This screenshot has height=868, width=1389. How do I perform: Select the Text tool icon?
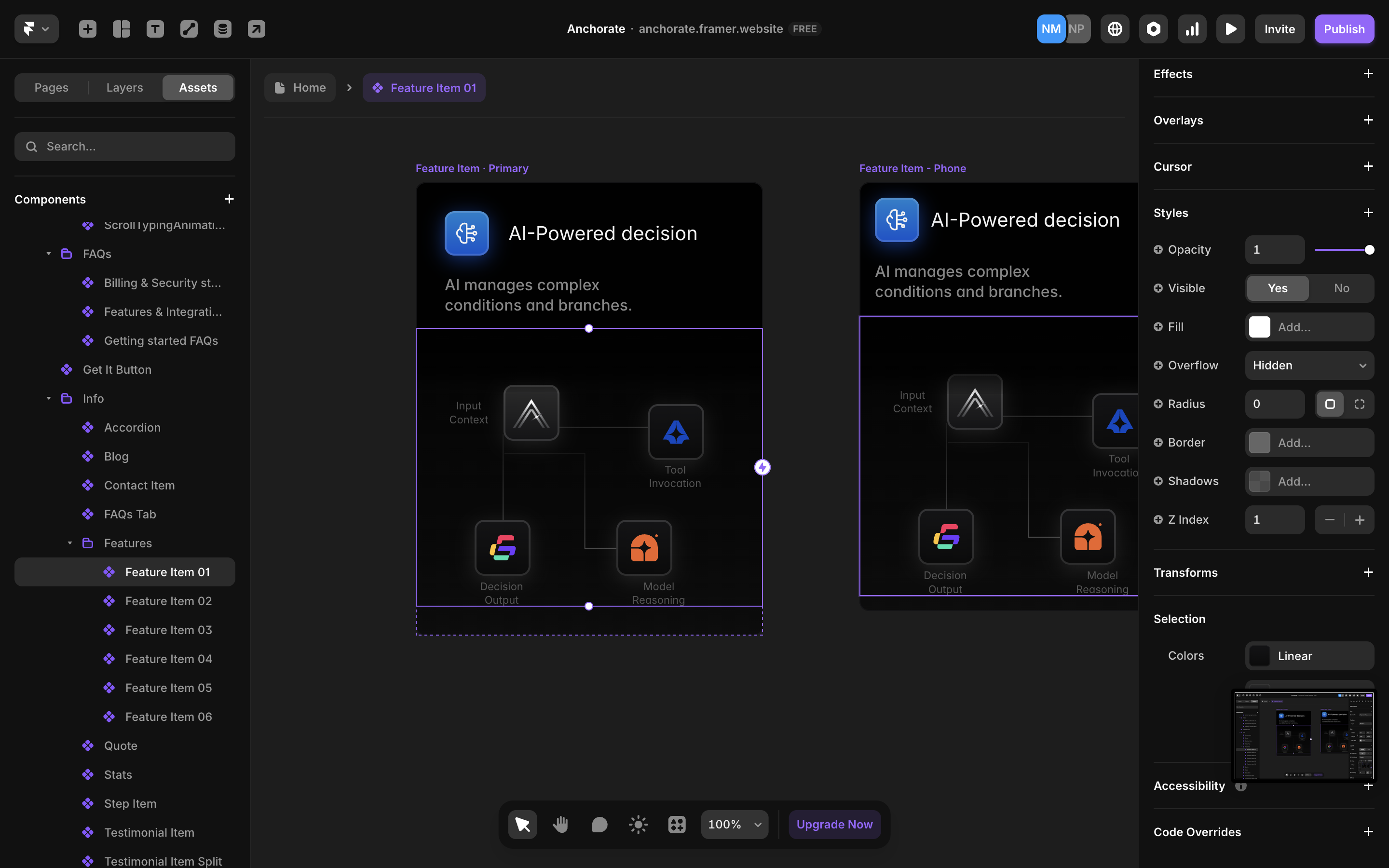155,29
